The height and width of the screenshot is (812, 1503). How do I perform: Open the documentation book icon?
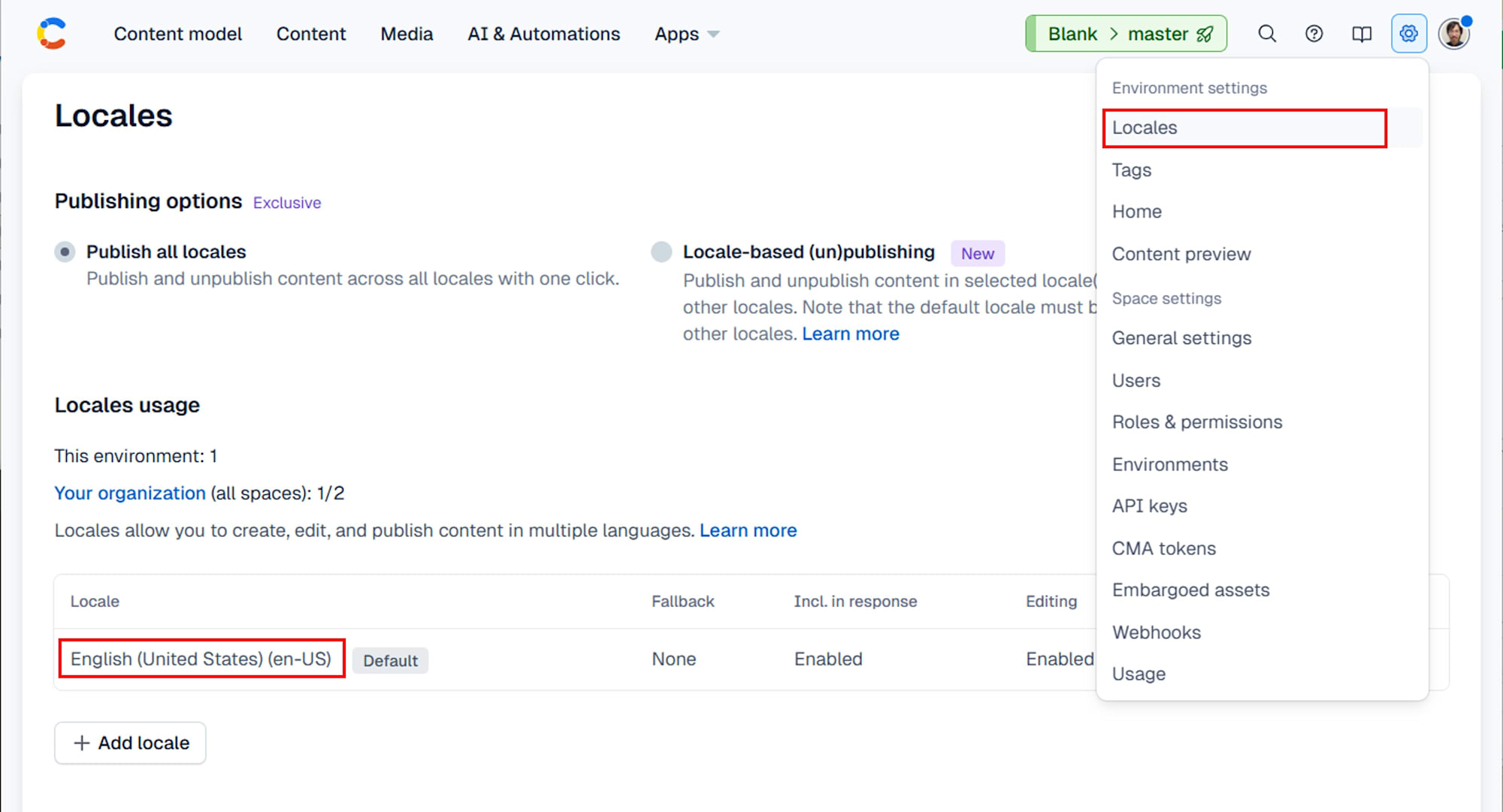point(1361,34)
